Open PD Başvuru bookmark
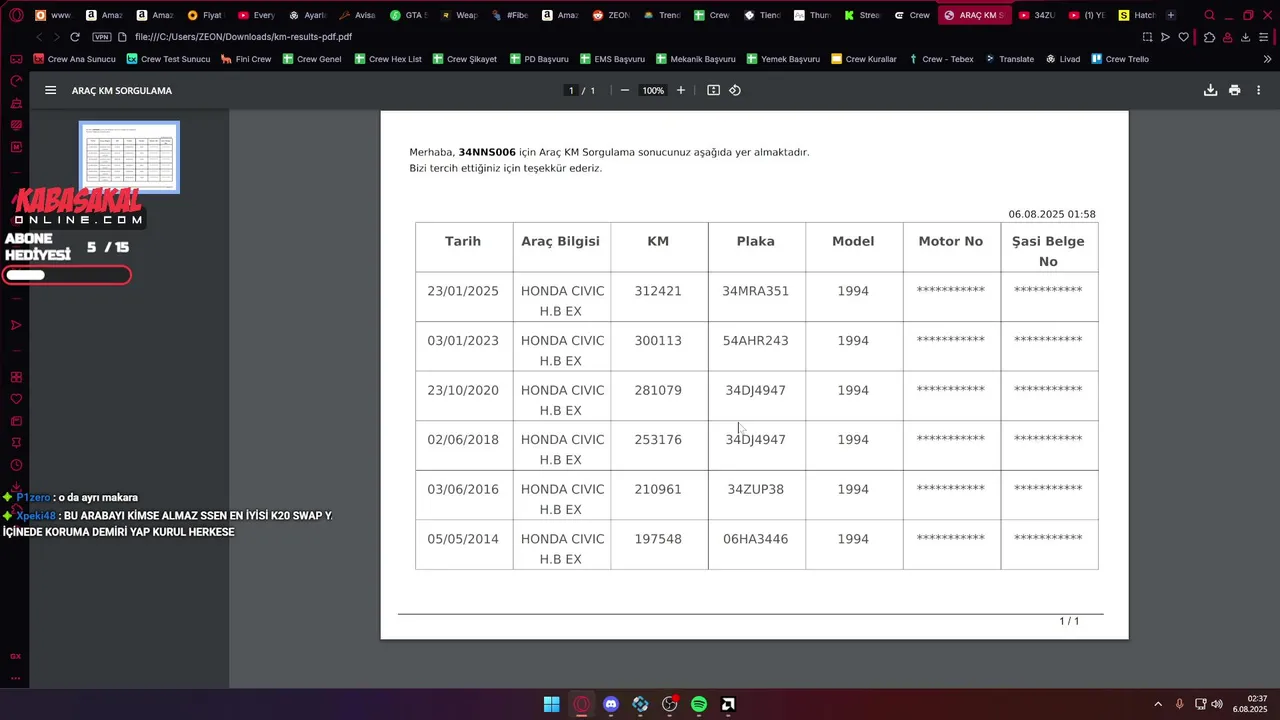Image resolution: width=1280 pixels, height=720 pixels. [x=538, y=59]
